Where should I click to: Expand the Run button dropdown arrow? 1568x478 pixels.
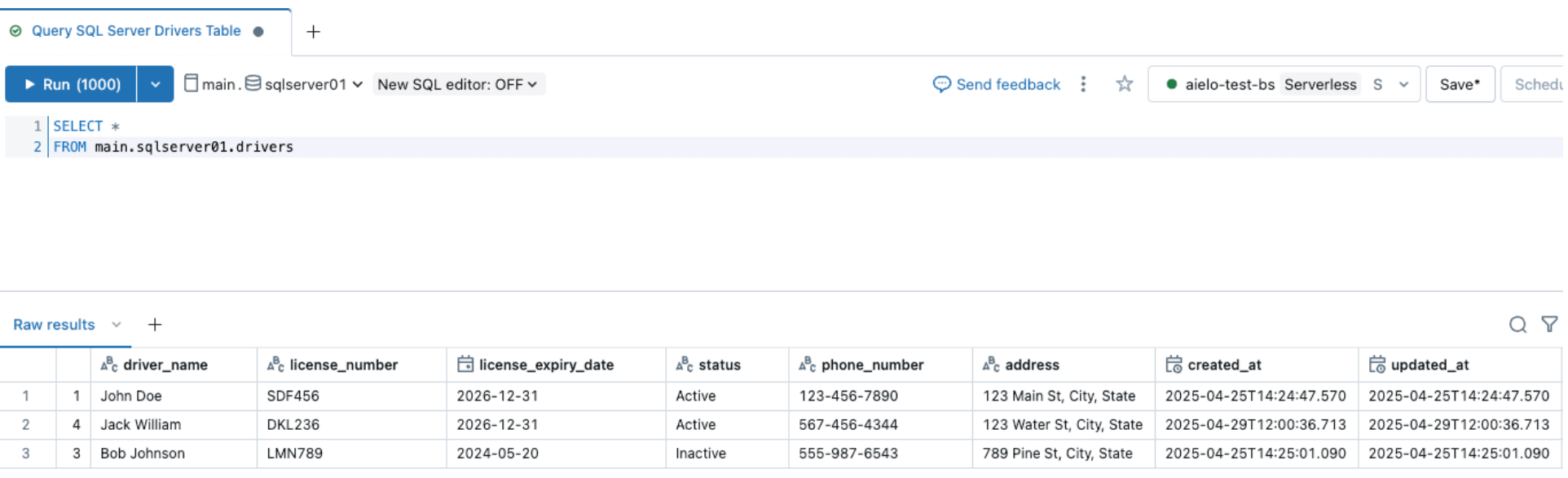coord(155,84)
